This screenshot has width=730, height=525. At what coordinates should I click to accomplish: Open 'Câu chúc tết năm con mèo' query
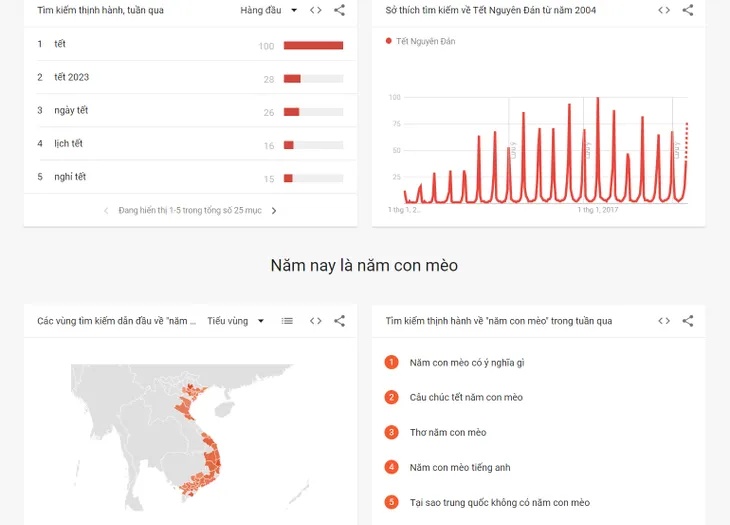pyautogui.click(x=466, y=397)
